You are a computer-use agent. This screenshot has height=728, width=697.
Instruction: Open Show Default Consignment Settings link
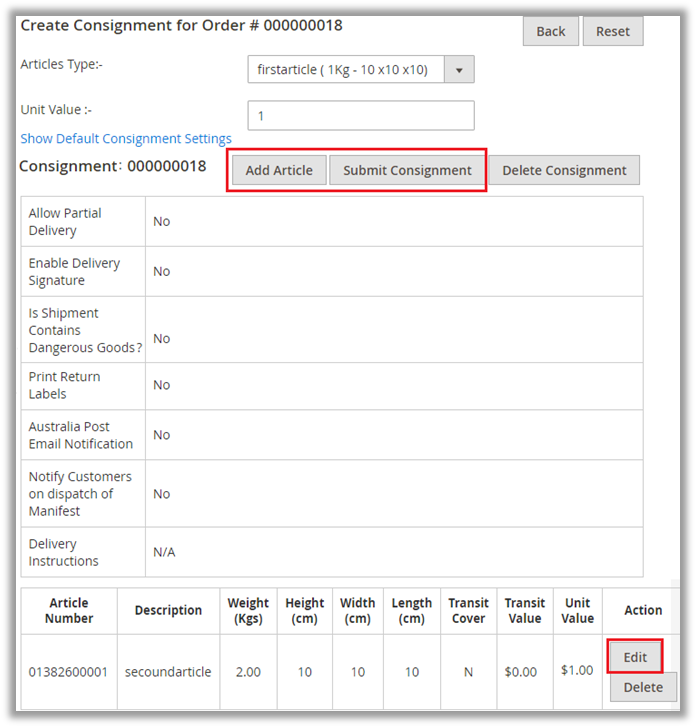126,139
